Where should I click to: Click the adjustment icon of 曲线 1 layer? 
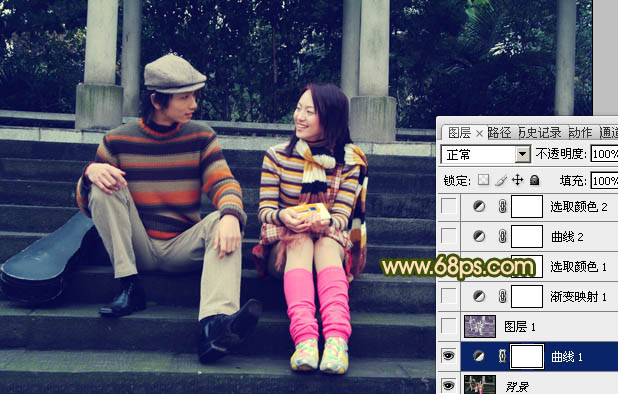click(479, 357)
